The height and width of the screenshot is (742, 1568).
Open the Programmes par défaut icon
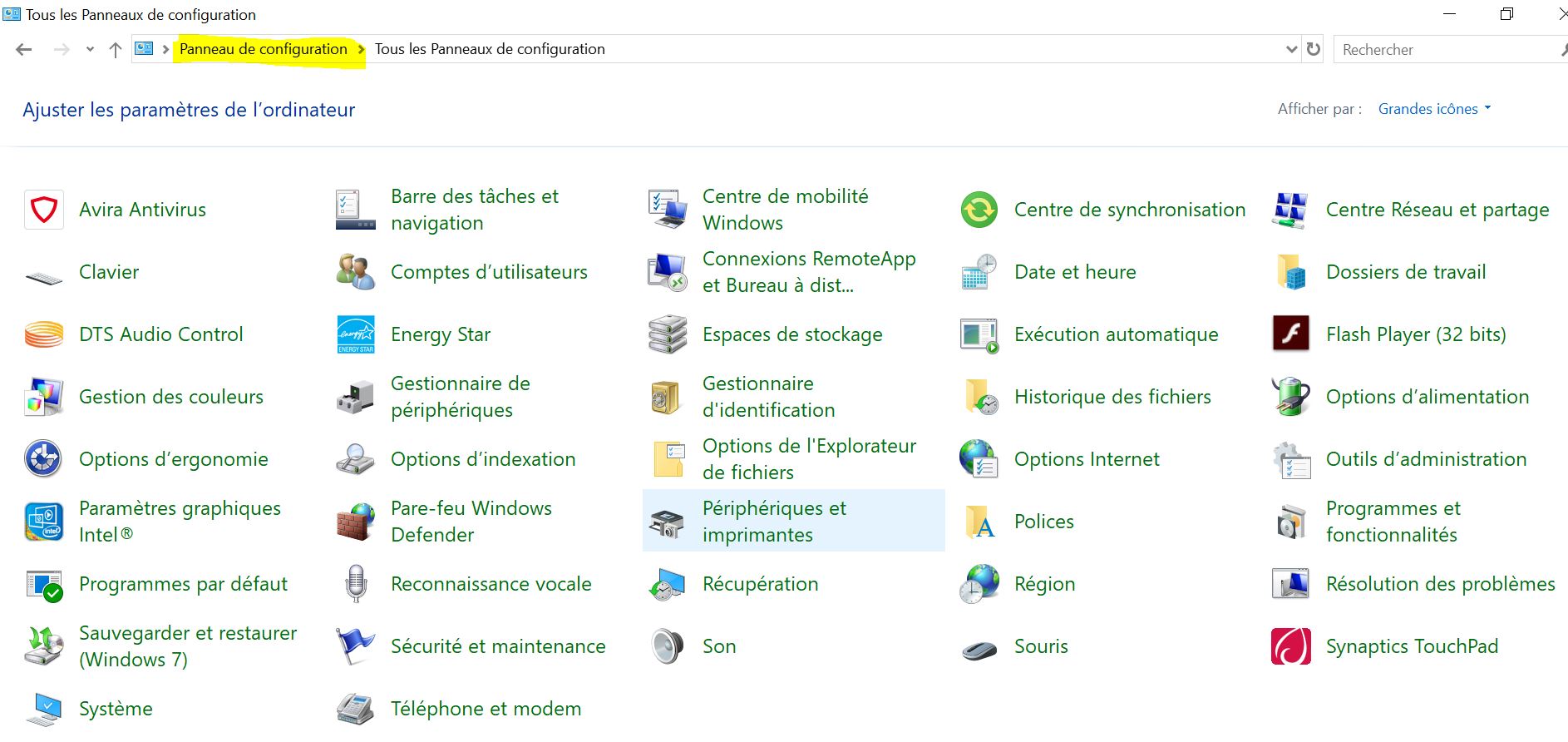tap(44, 586)
